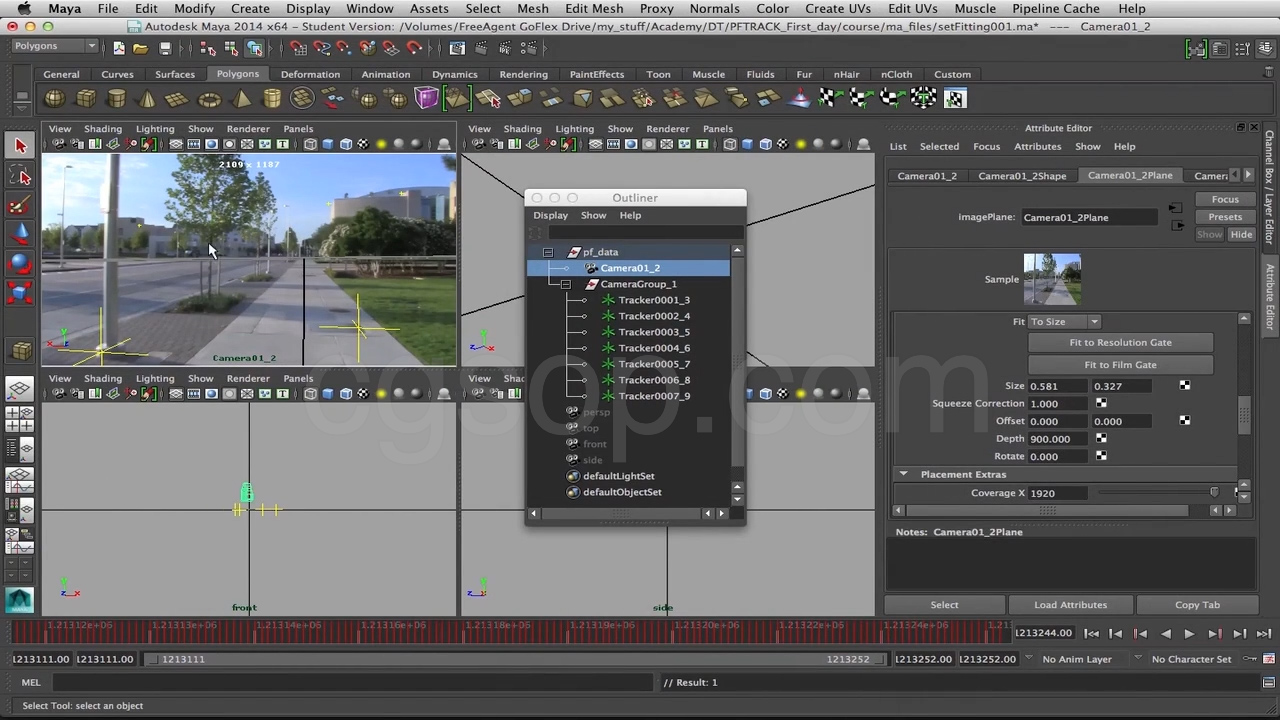Open the Outliner Display menu

(x=550, y=215)
